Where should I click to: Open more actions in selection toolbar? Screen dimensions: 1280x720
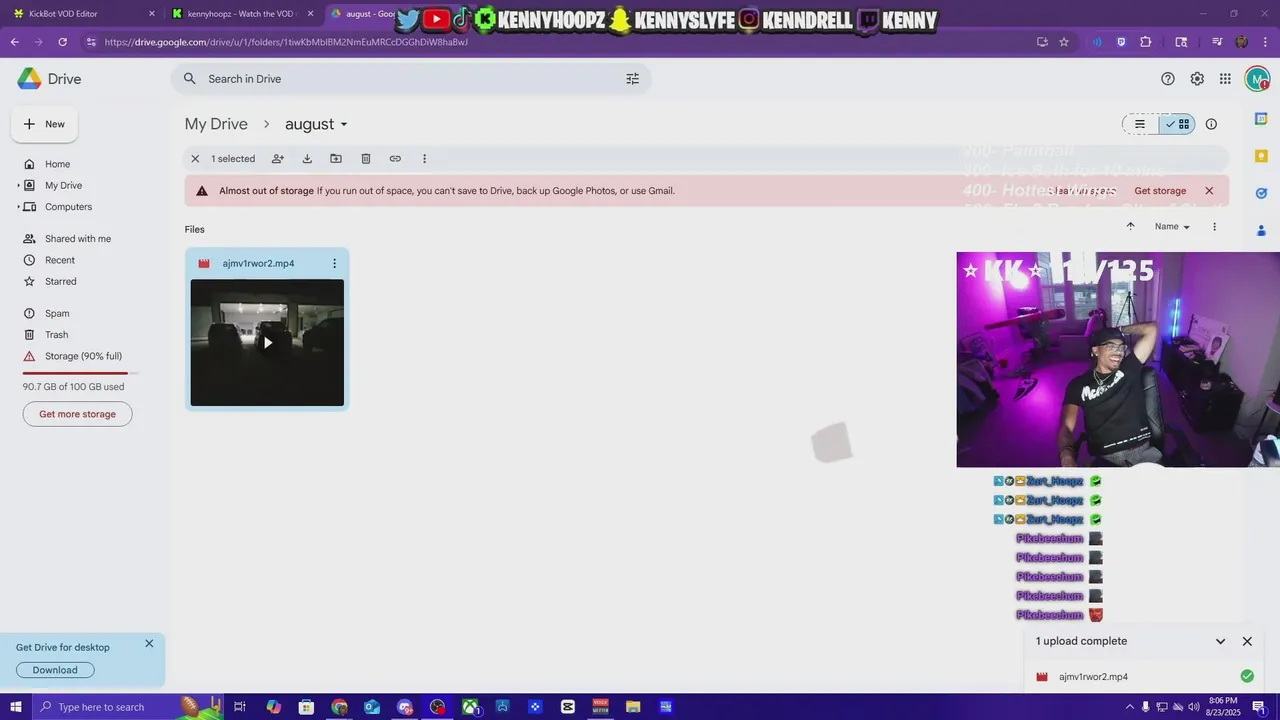click(x=424, y=159)
